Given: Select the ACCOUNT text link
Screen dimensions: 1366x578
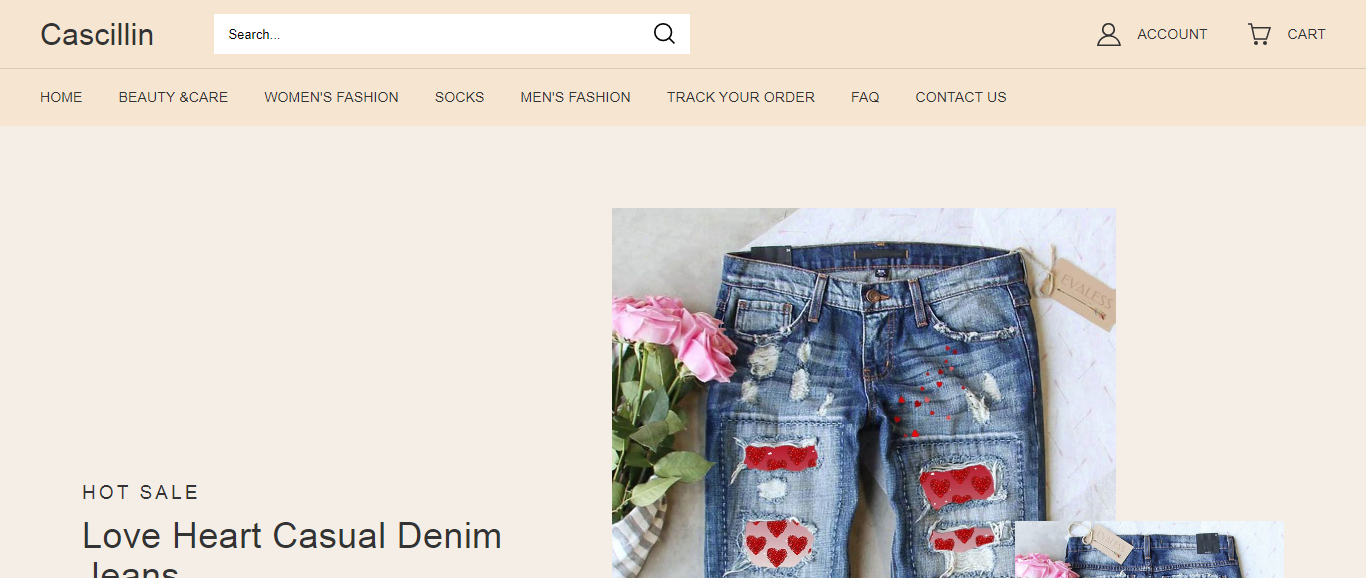Looking at the screenshot, I should 1172,34.
